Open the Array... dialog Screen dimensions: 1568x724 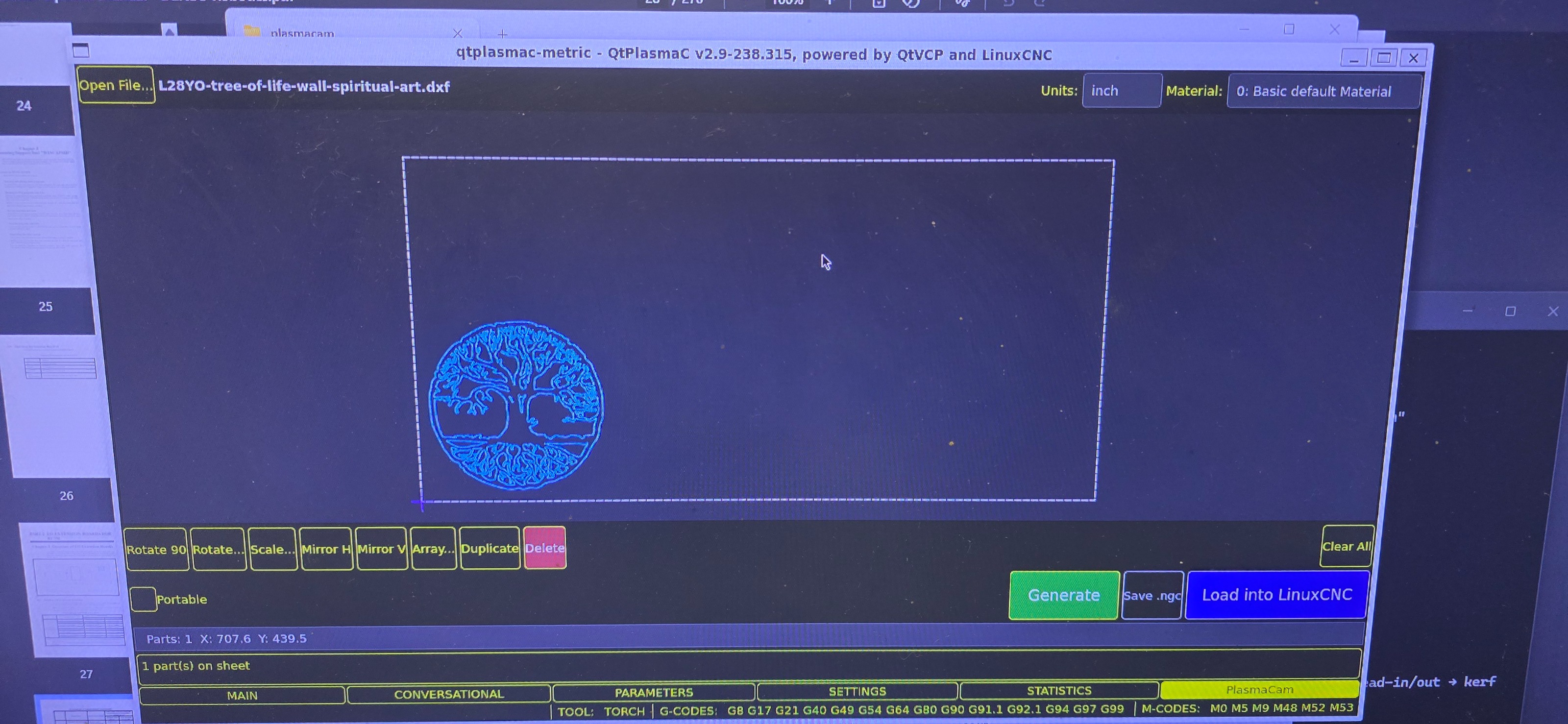(x=433, y=549)
